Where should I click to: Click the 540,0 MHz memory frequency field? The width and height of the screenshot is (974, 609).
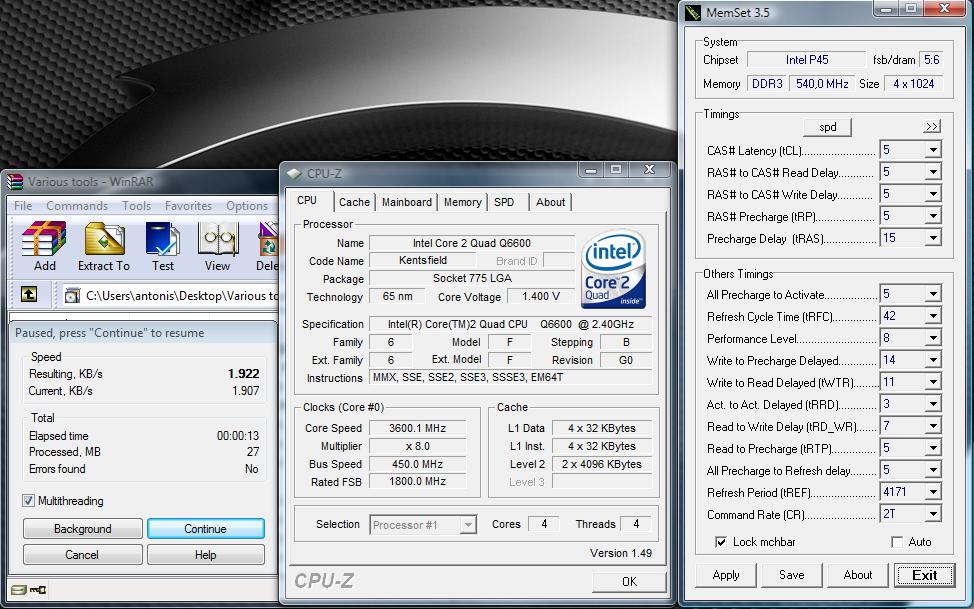point(822,84)
